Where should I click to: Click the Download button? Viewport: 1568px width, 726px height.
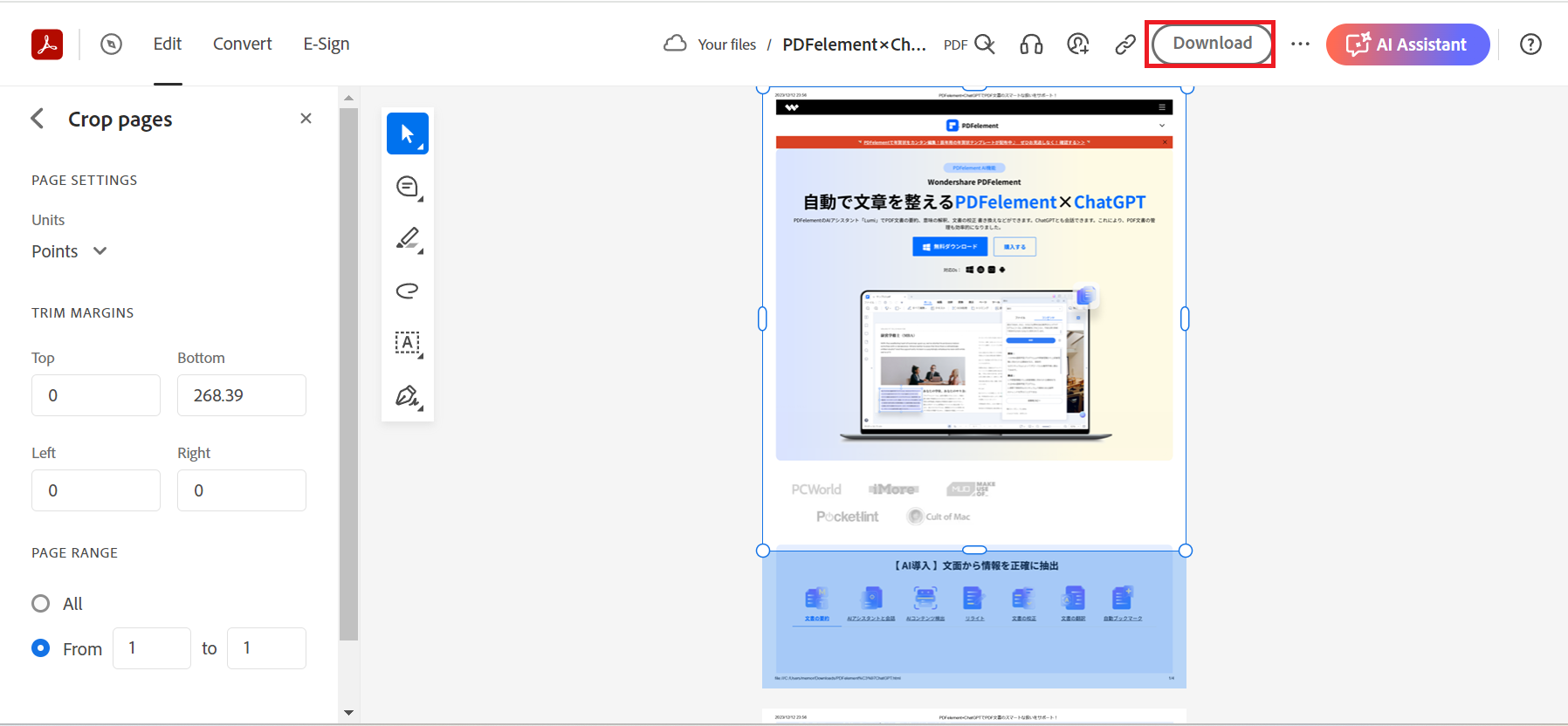coord(1212,44)
